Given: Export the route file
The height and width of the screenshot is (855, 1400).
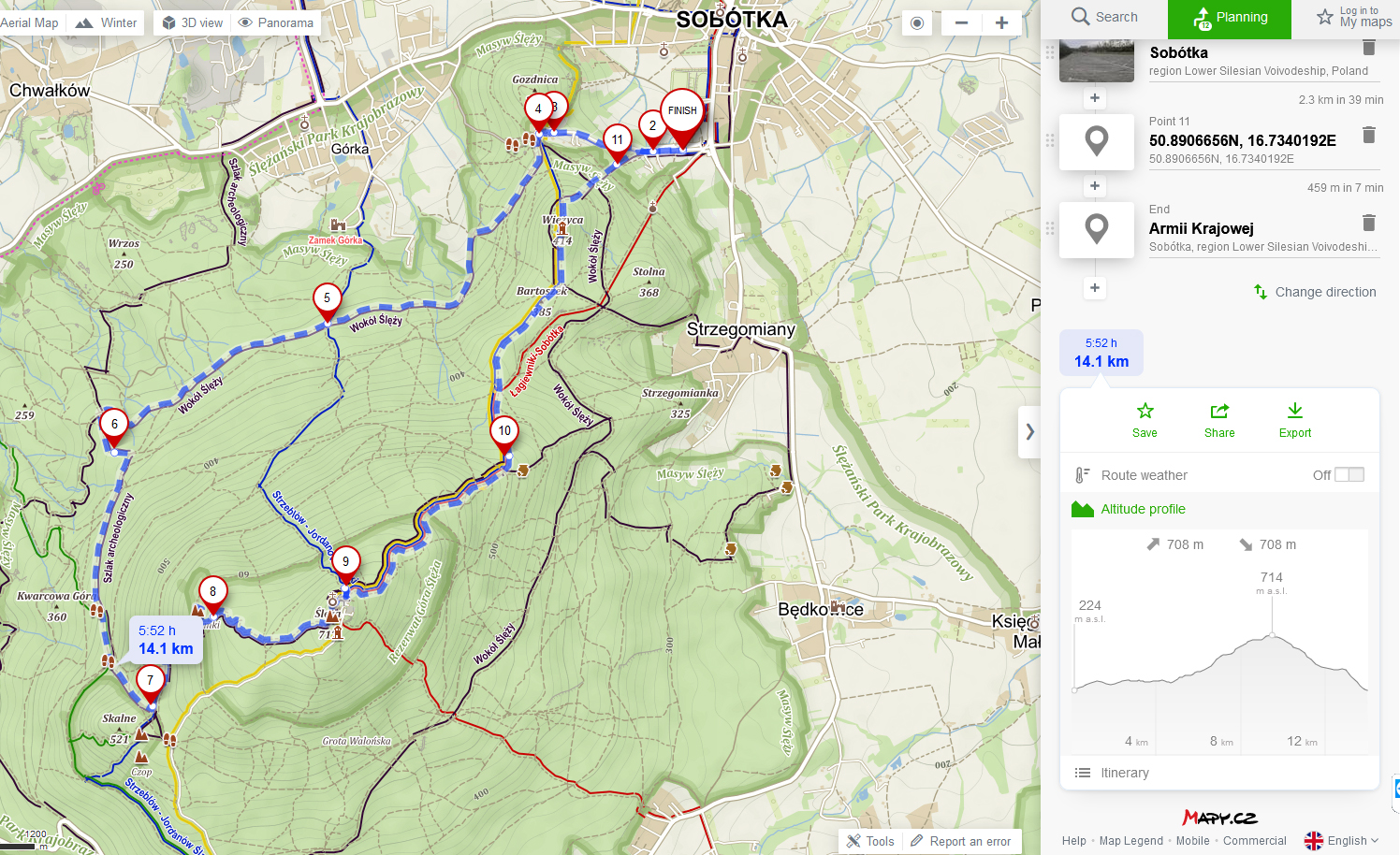Looking at the screenshot, I should pyautogui.click(x=1294, y=420).
